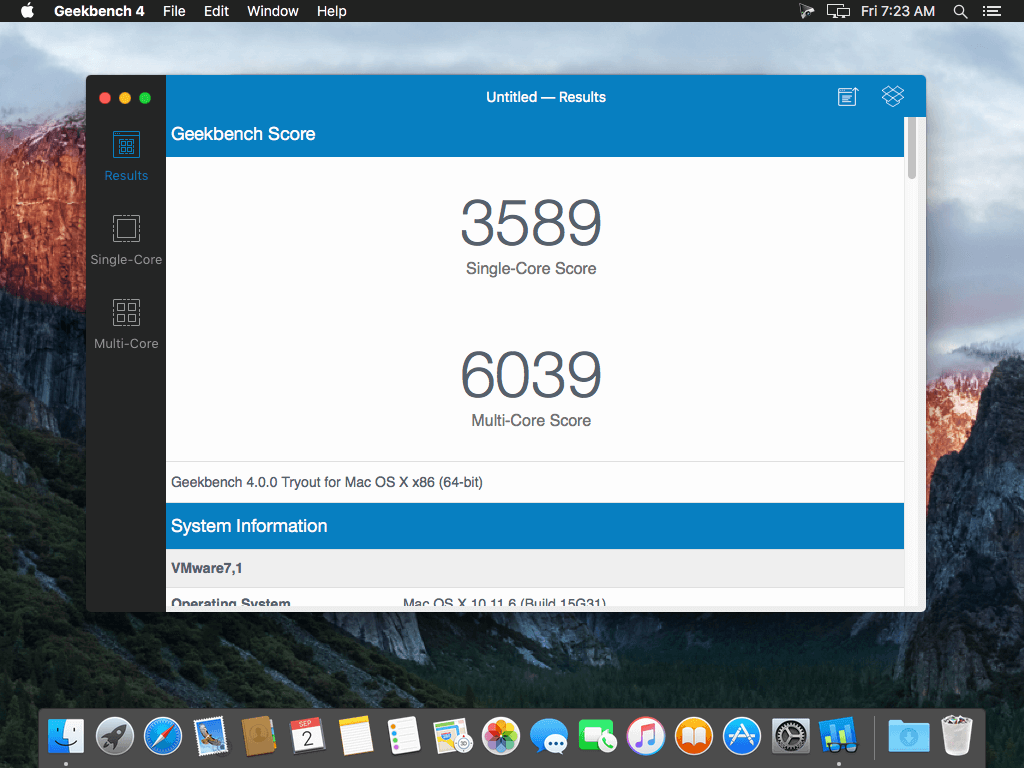The height and width of the screenshot is (768, 1024).
Task: Open Spotlight search in the menu bar
Action: pos(959,11)
